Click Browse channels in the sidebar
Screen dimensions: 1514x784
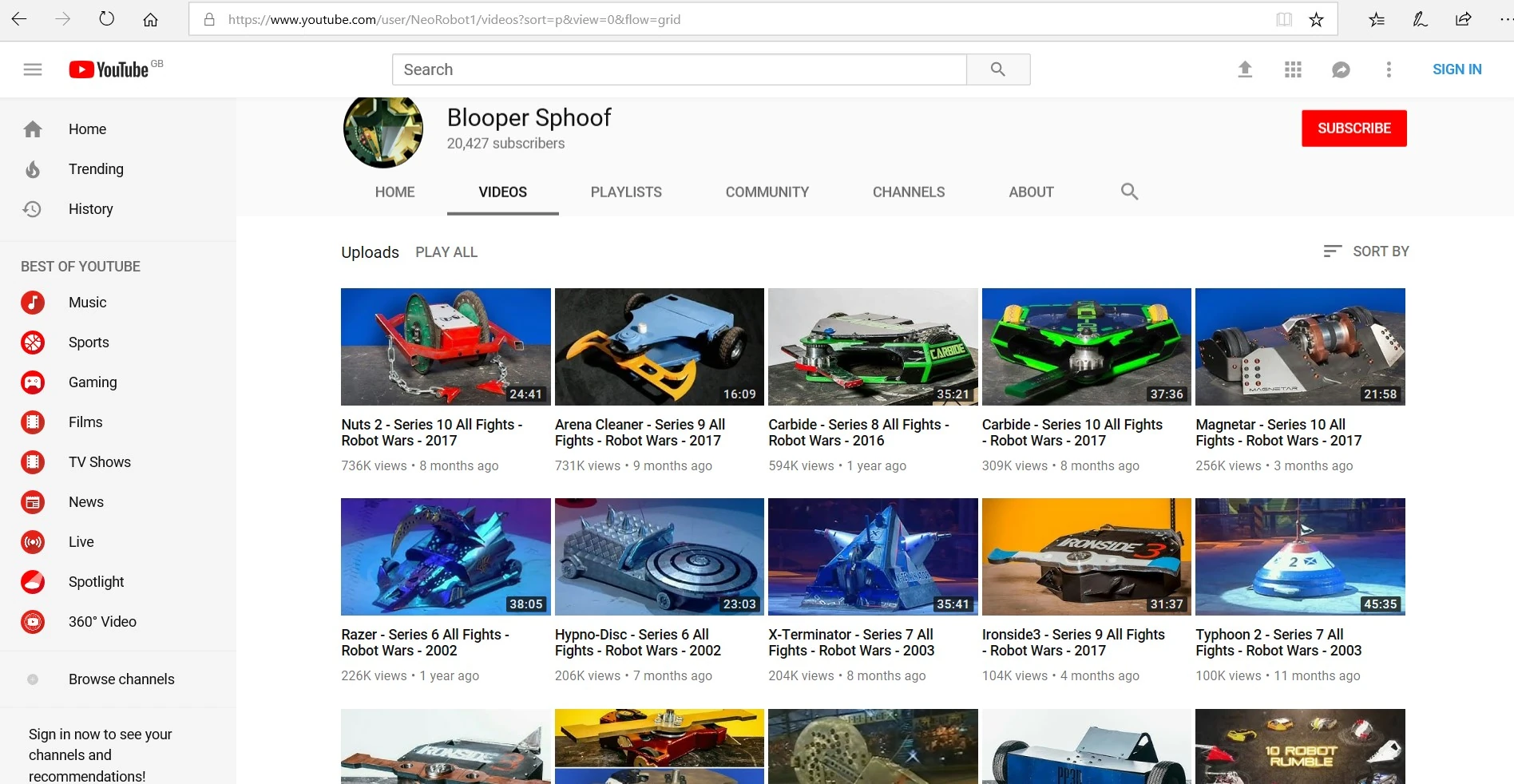tap(118, 679)
